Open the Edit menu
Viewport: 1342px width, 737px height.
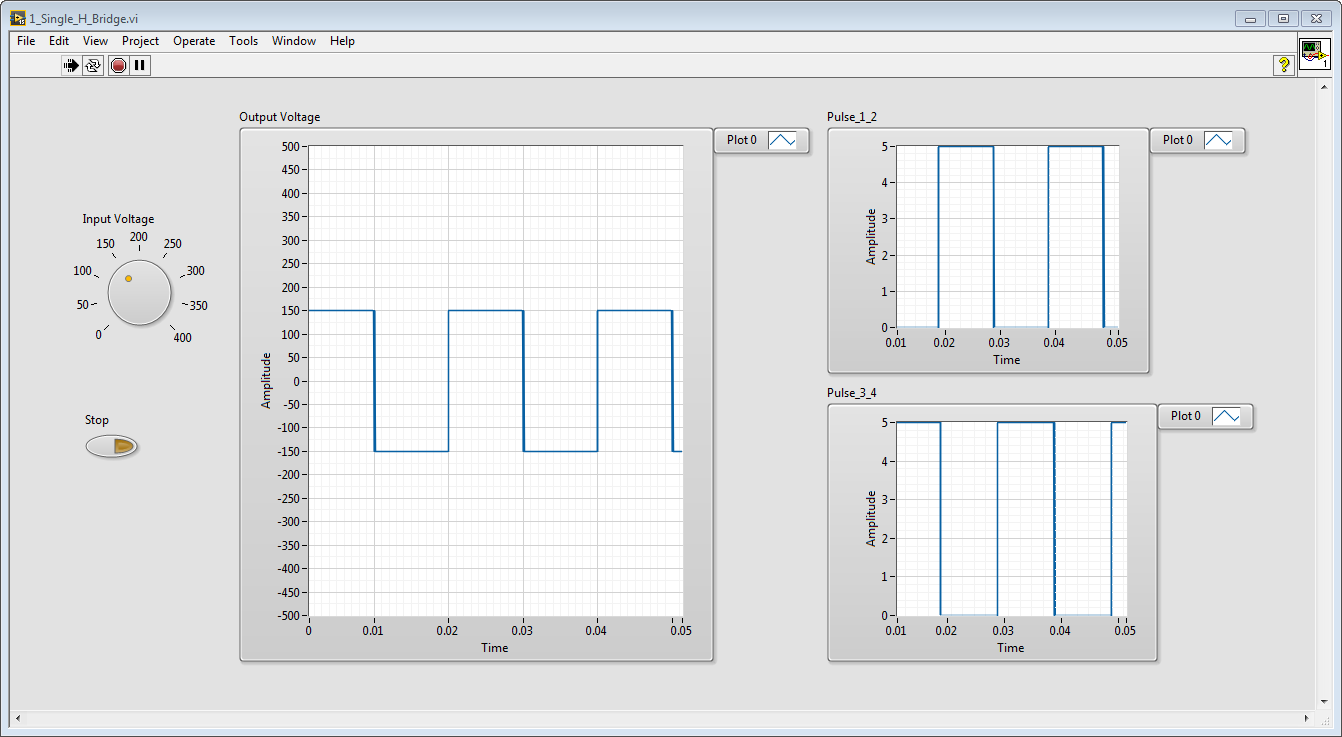pos(59,41)
